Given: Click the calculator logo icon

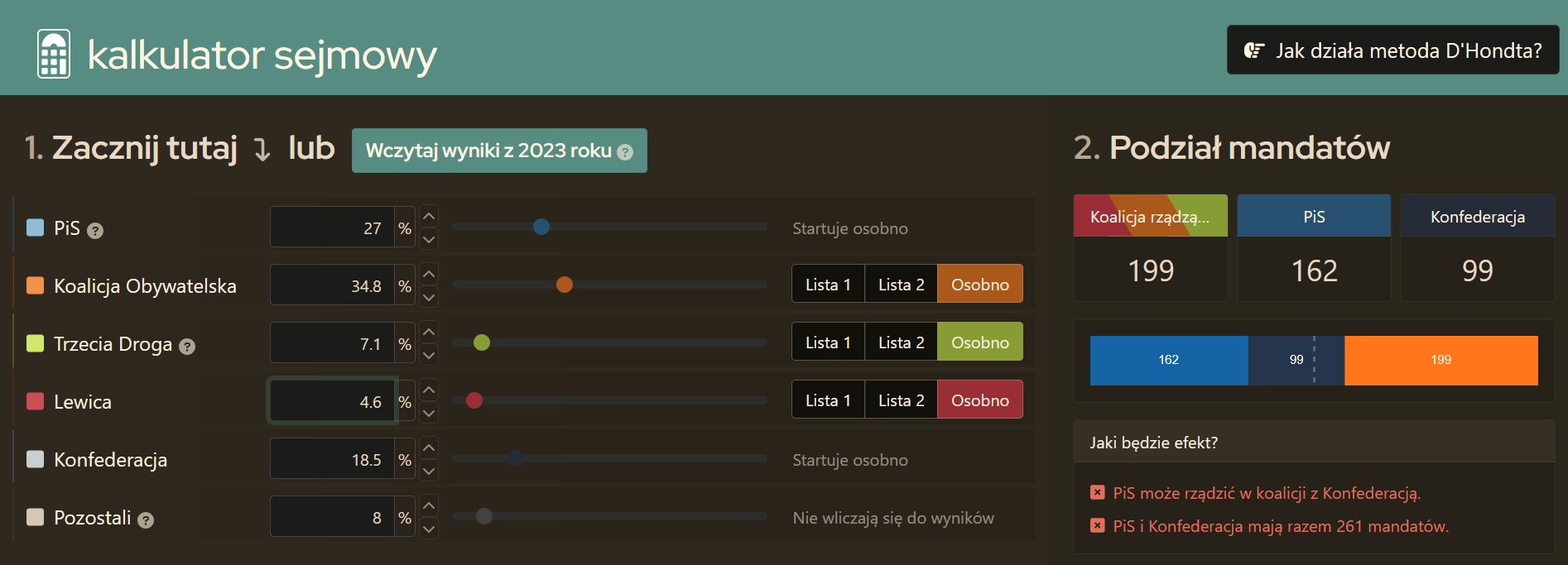Looking at the screenshot, I should (x=54, y=54).
